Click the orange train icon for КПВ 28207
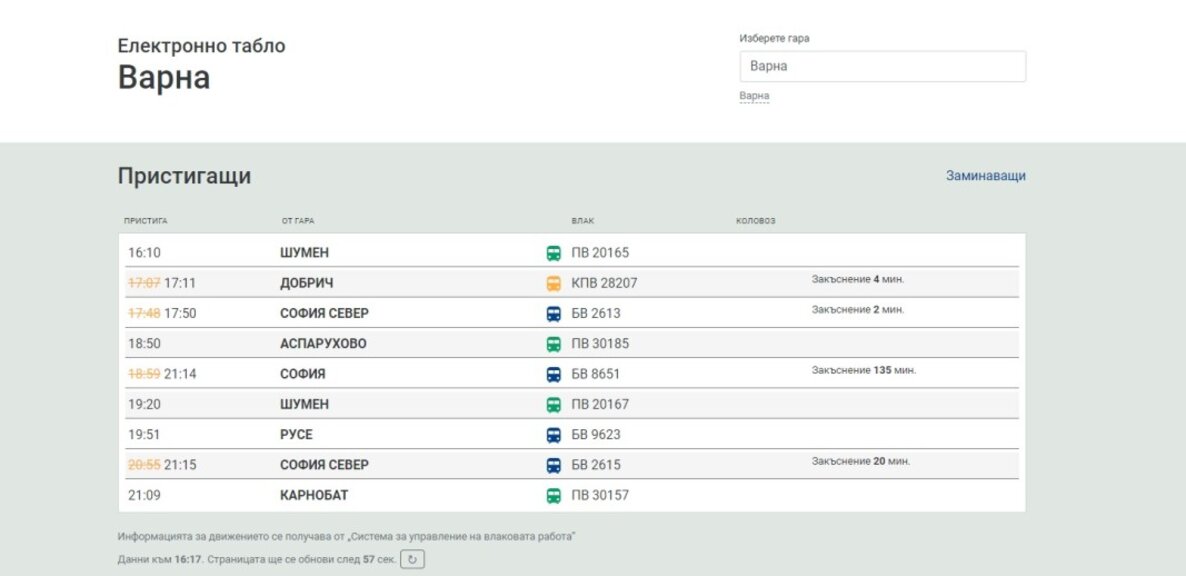Image resolution: width=1186 pixels, height=576 pixels. (554, 283)
